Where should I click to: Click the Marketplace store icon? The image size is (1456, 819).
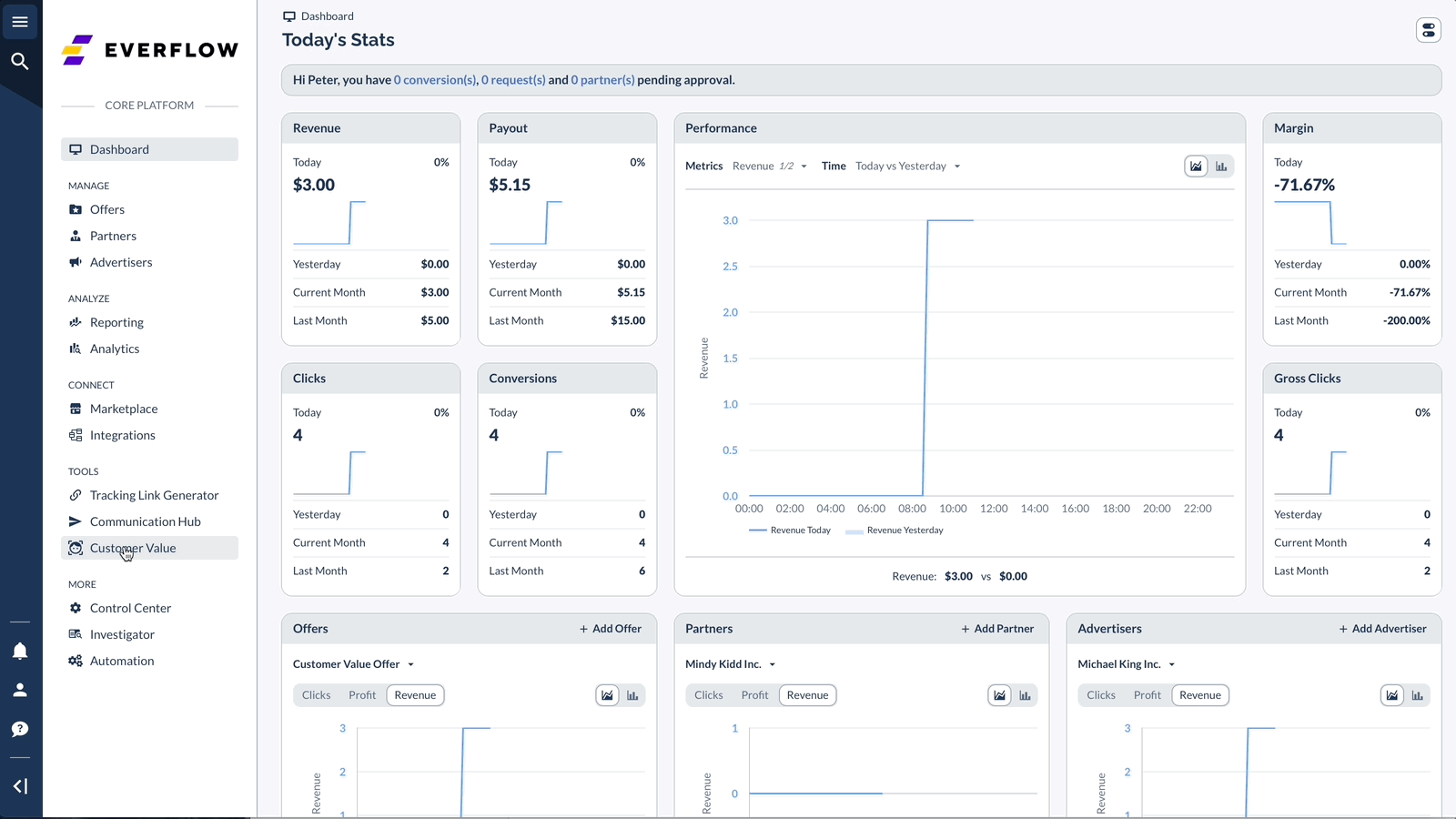coord(76,409)
